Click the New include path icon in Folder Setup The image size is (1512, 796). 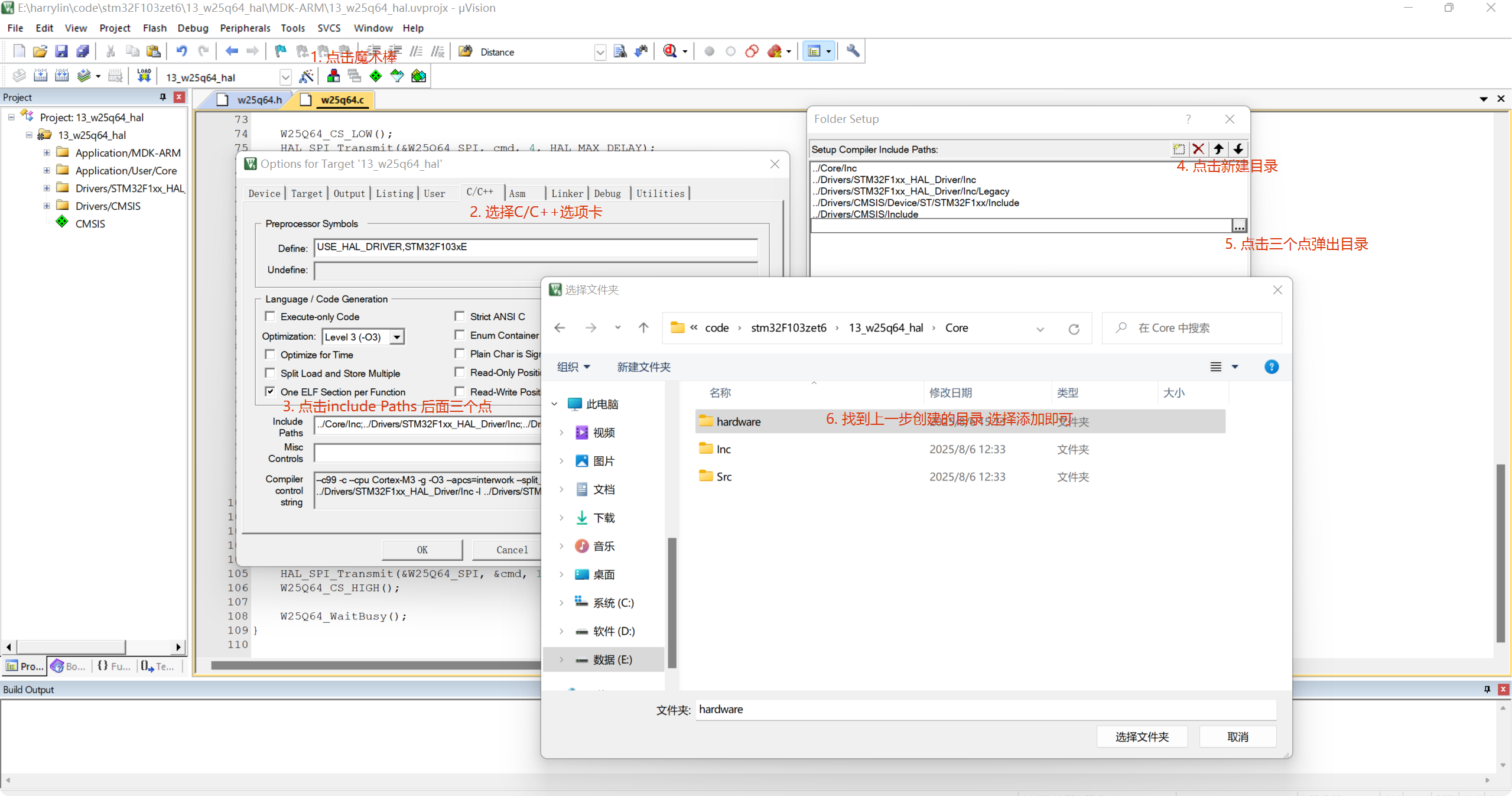(x=1178, y=150)
